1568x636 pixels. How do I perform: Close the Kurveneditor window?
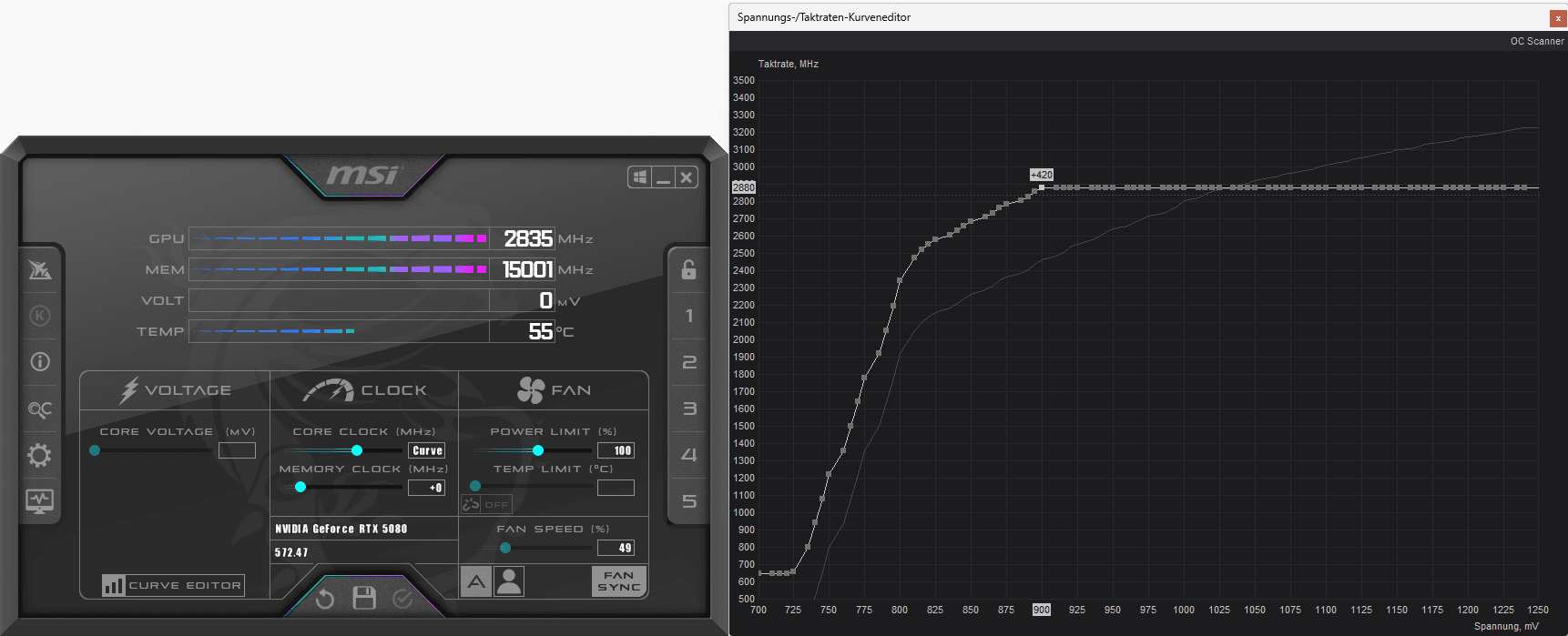pos(1558,18)
